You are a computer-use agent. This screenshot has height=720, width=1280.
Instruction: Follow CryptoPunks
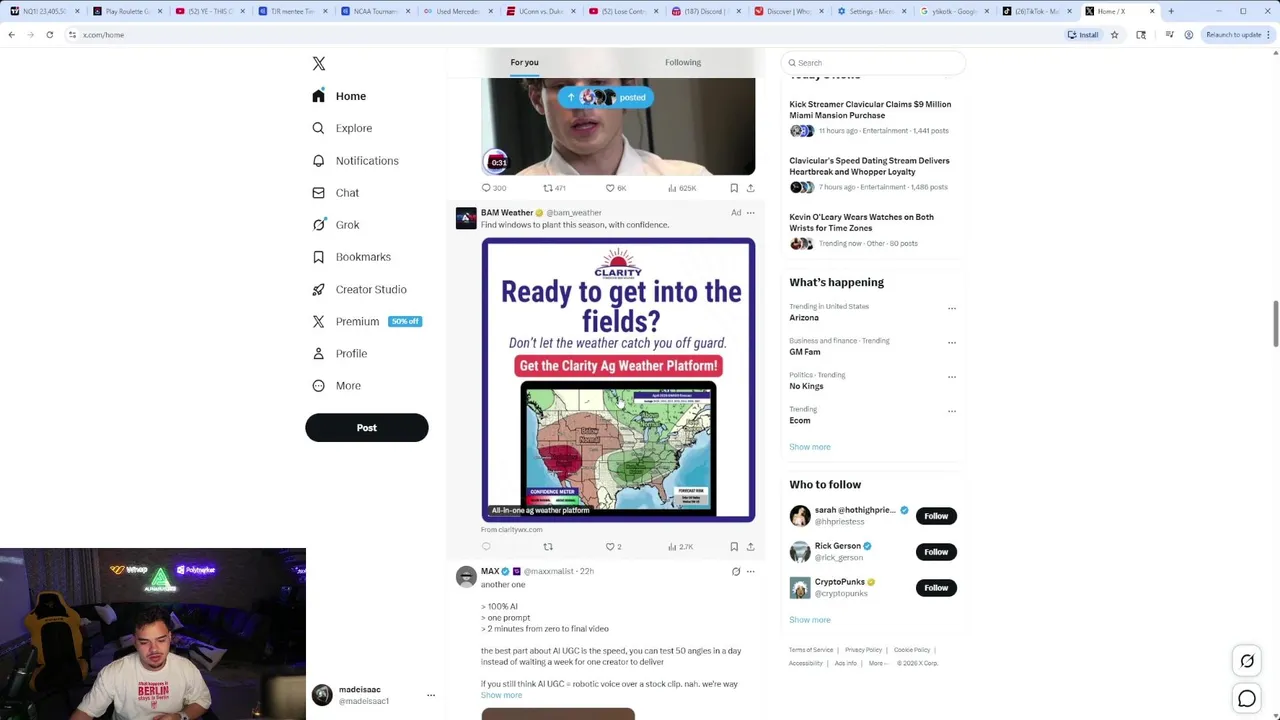pos(936,588)
